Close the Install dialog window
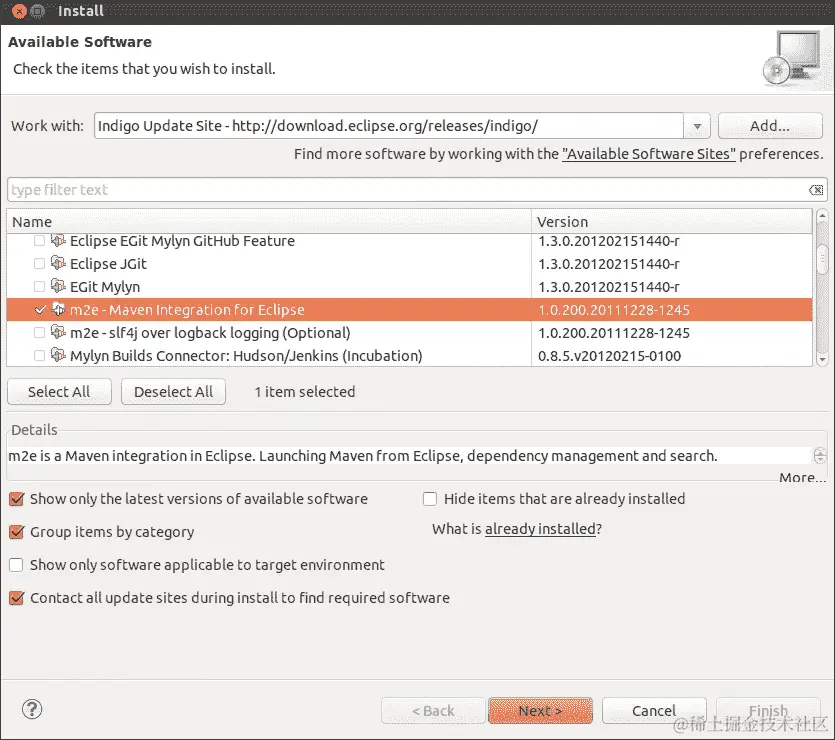This screenshot has width=835, height=740. (x=19, y=11)
